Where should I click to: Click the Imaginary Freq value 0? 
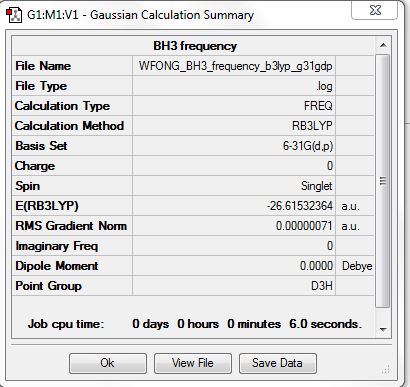pos(330,246)
